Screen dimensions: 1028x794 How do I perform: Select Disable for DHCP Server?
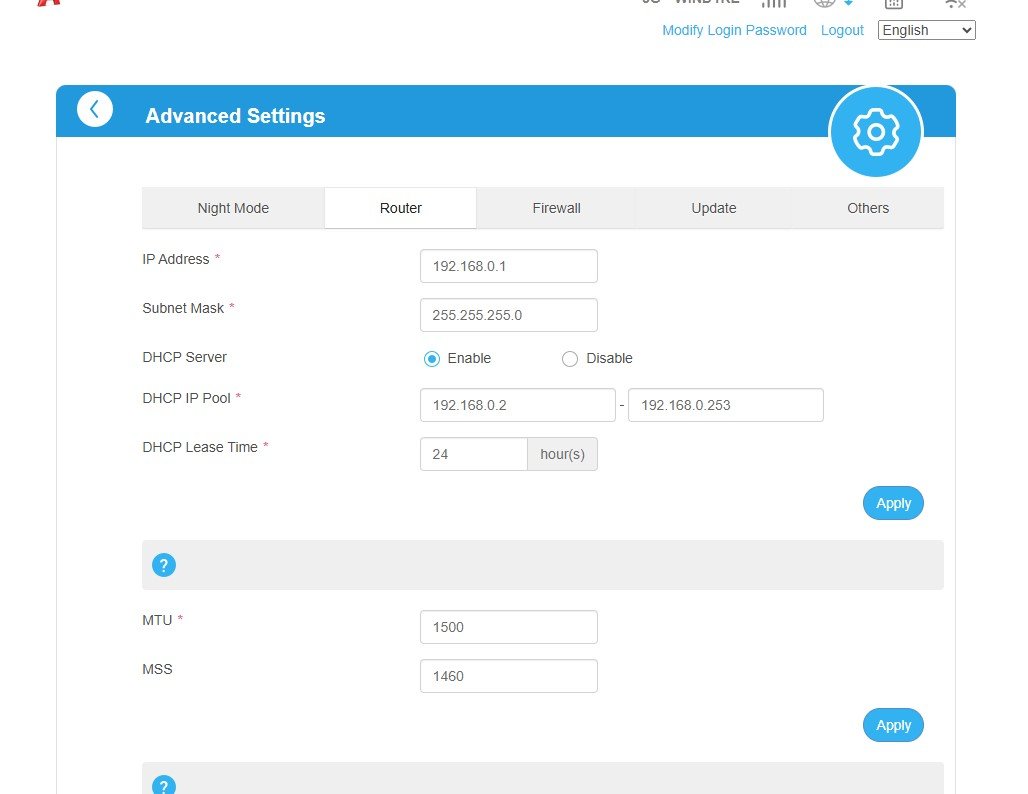[x=570, y=359]
